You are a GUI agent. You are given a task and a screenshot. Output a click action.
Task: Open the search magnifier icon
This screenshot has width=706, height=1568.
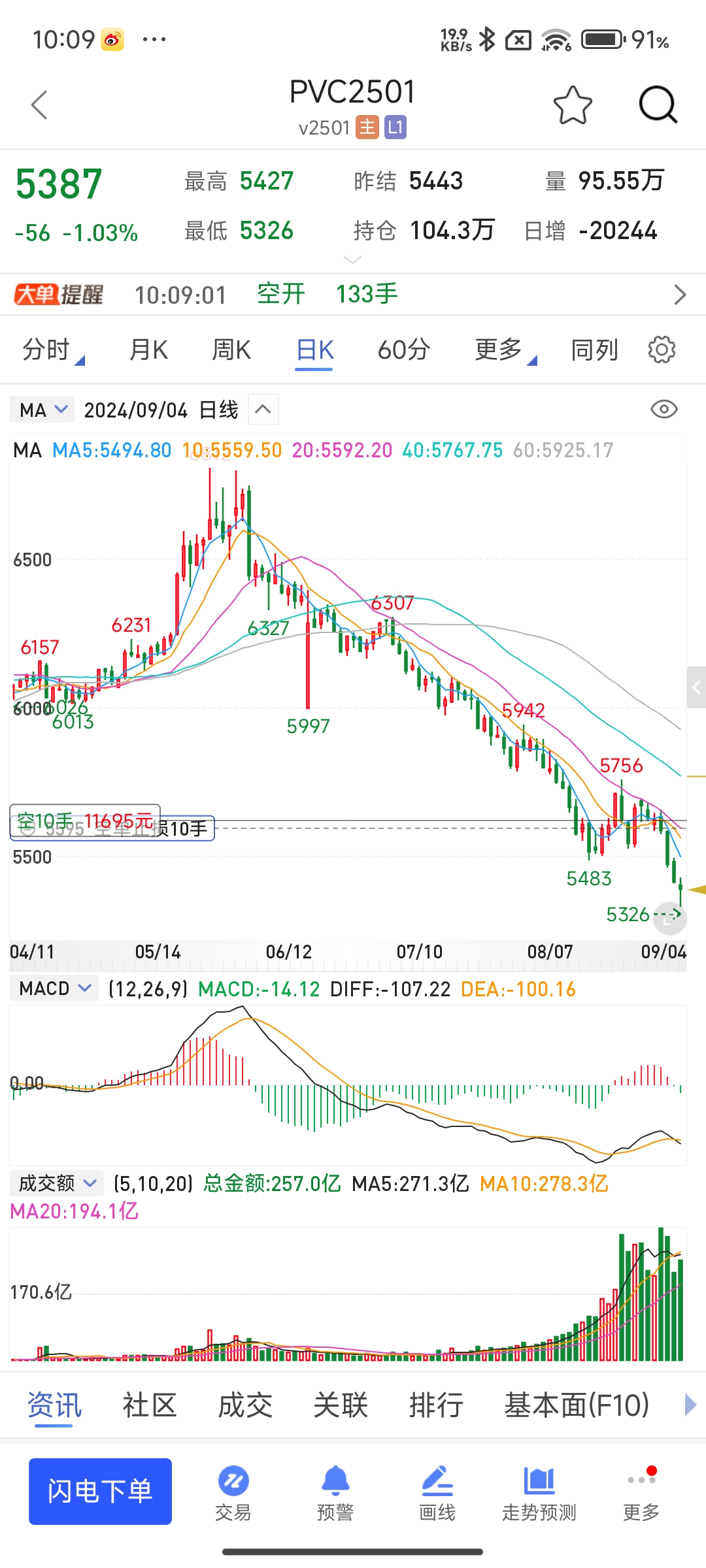click(x=657, y=105)
